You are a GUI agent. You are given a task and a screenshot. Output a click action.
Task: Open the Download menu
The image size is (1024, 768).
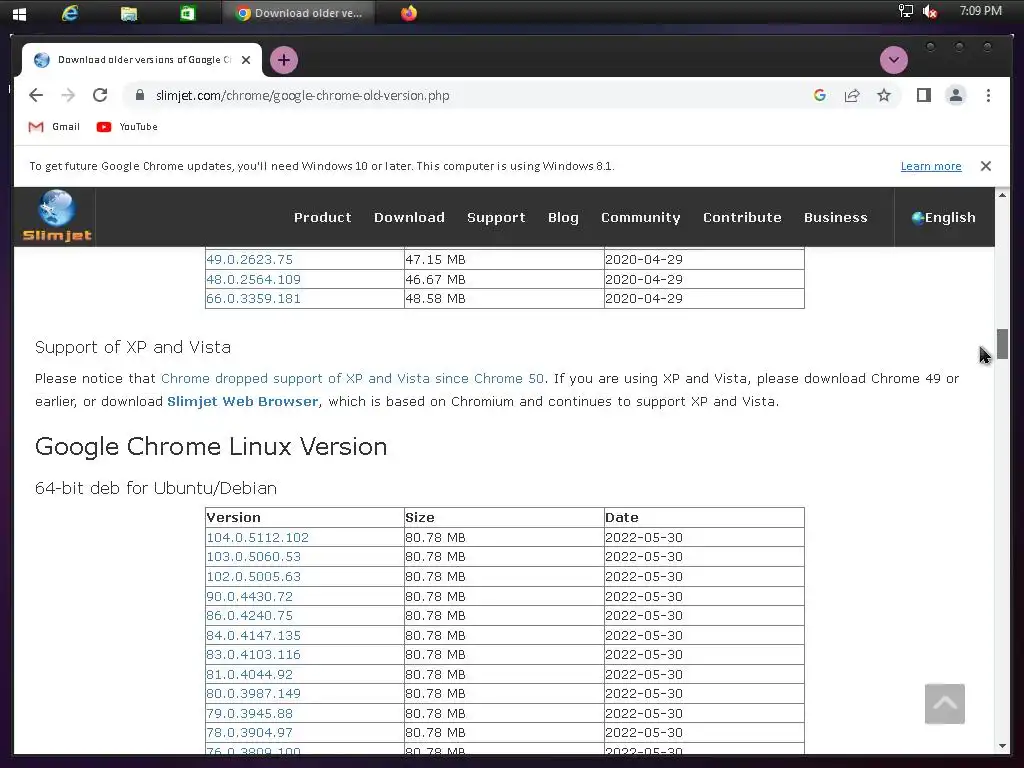pos(409,217)
